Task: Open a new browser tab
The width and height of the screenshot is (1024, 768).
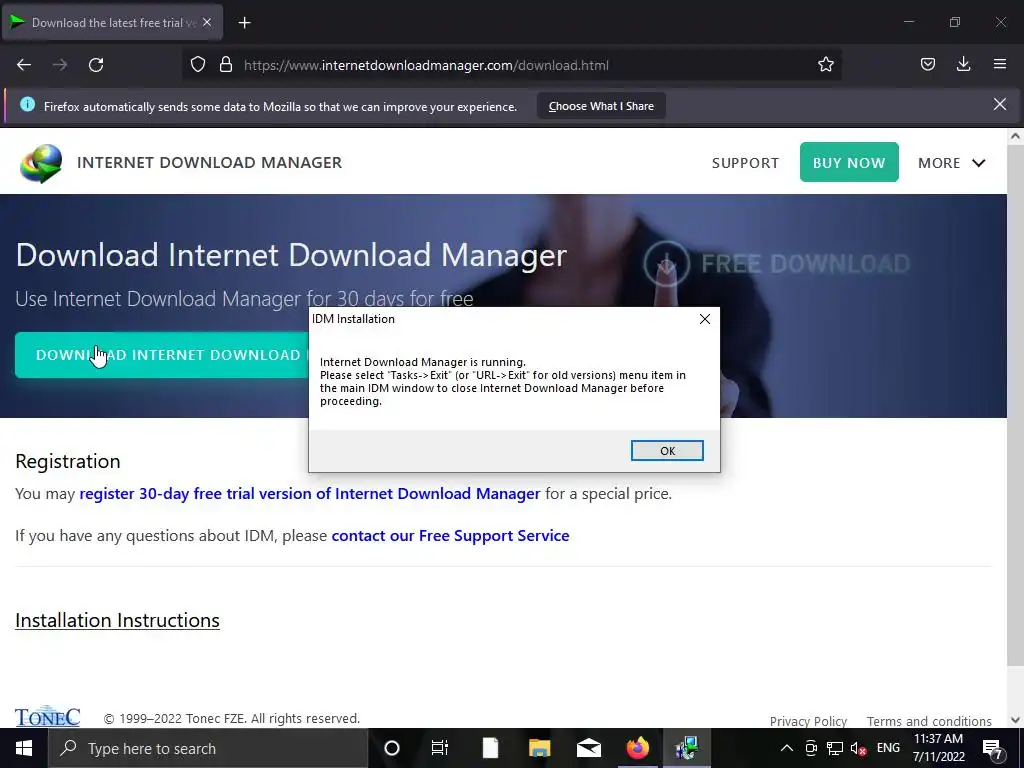Action: [244, 23]
